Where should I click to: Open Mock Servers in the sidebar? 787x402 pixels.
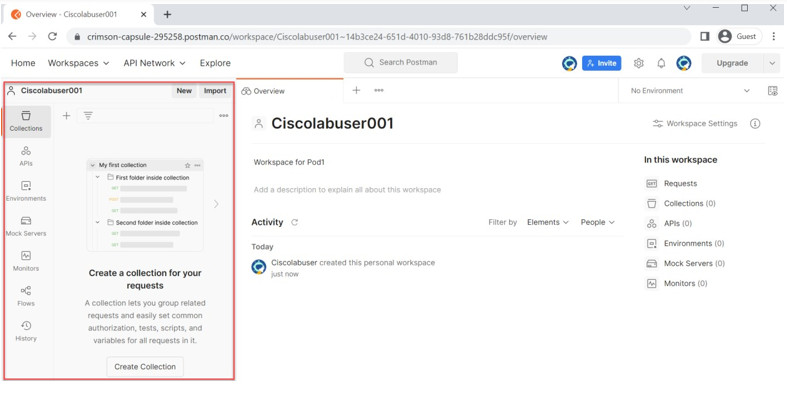tap(26, 226)
